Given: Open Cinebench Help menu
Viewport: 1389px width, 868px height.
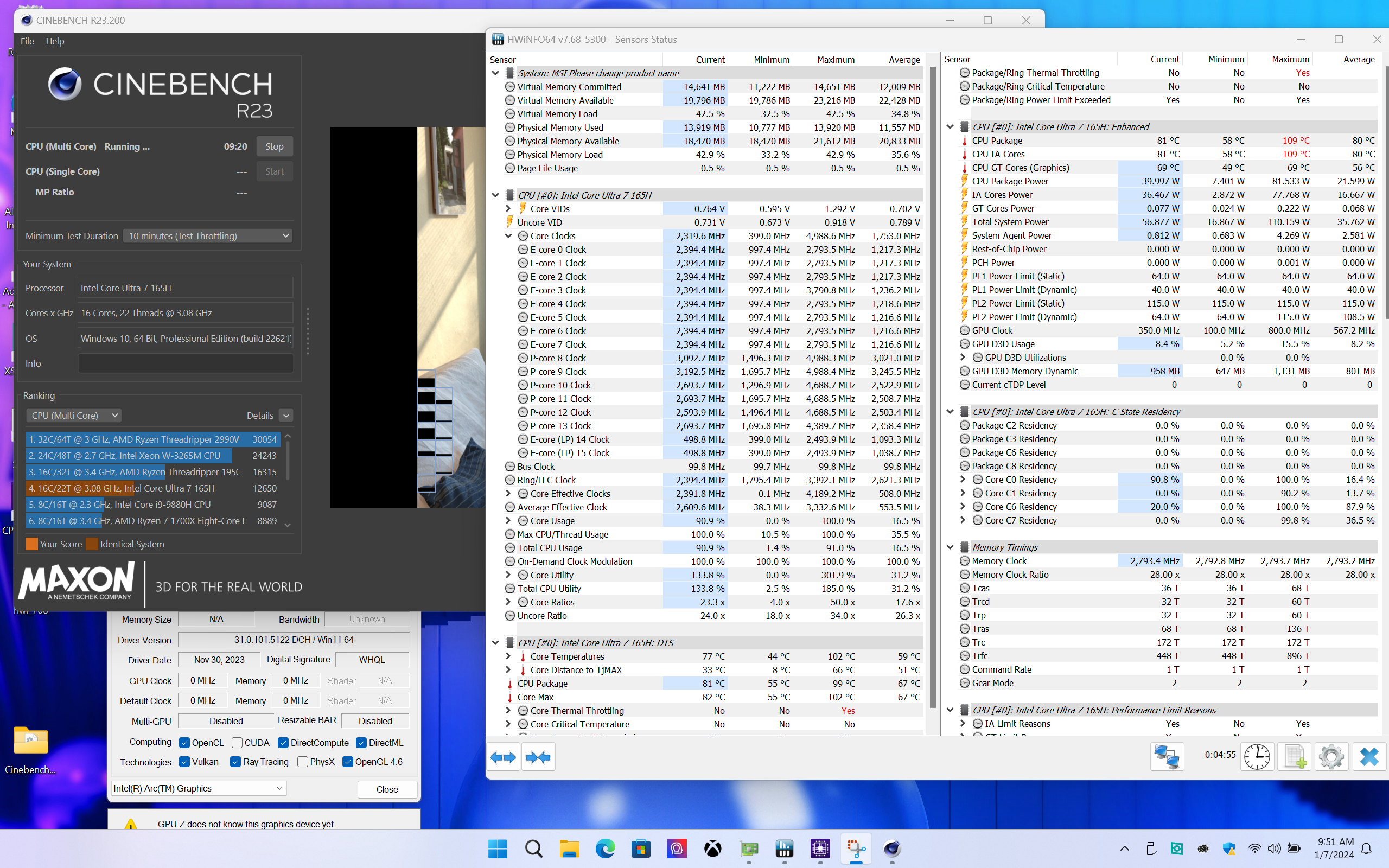Looking at the screenshot, I should point(55,41).
